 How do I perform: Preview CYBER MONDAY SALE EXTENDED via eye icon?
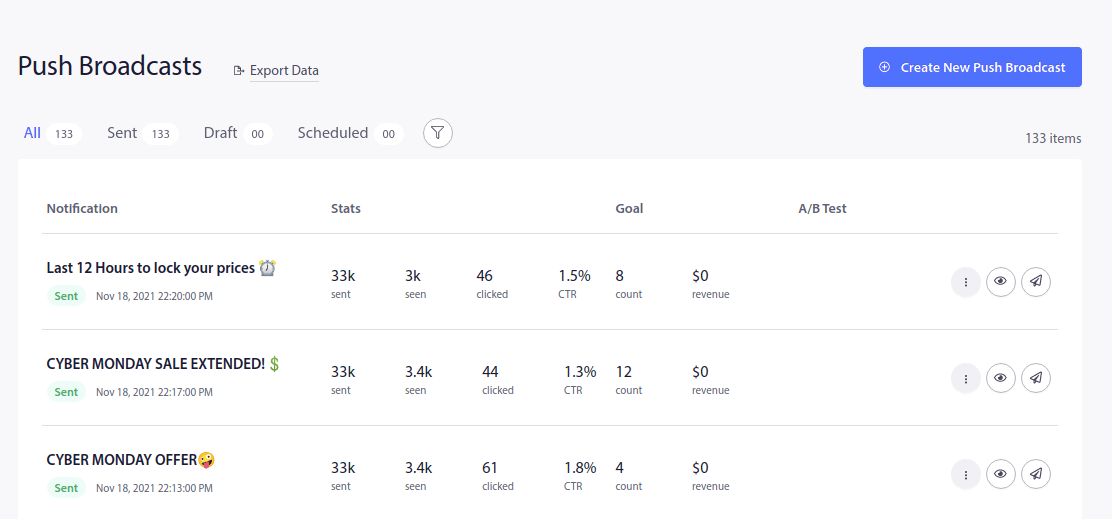point(1000,378)
